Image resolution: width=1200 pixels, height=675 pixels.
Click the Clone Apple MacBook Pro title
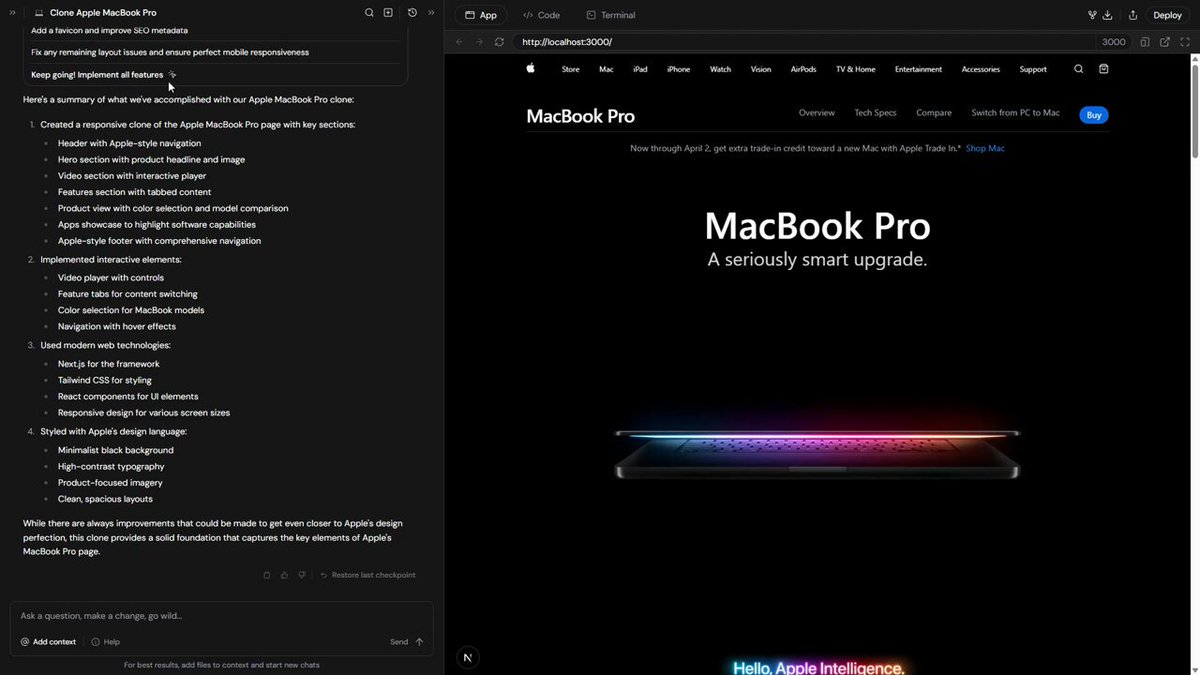(103, 13)
